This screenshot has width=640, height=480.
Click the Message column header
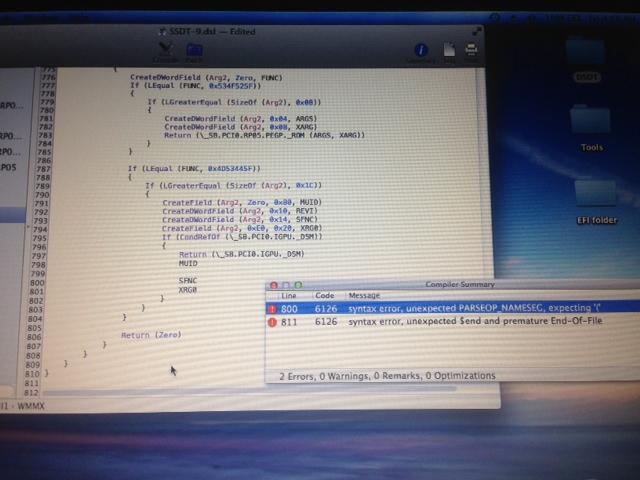(x=364, y=297)
